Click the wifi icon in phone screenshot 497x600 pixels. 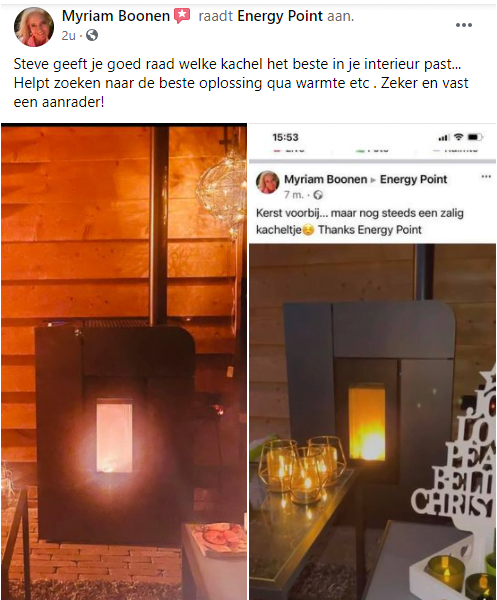458,137
